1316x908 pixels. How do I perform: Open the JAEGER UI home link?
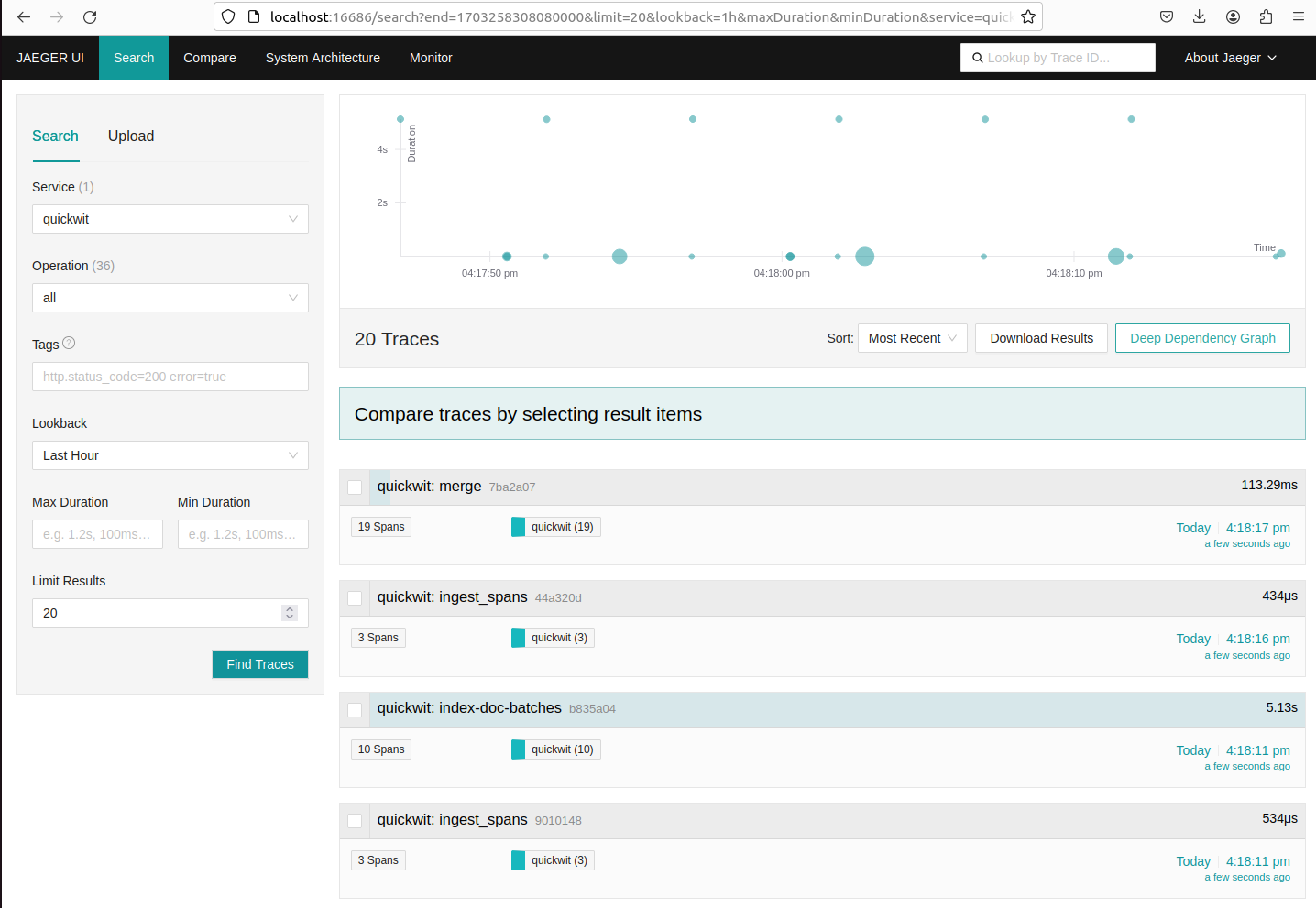pos(50,58)
